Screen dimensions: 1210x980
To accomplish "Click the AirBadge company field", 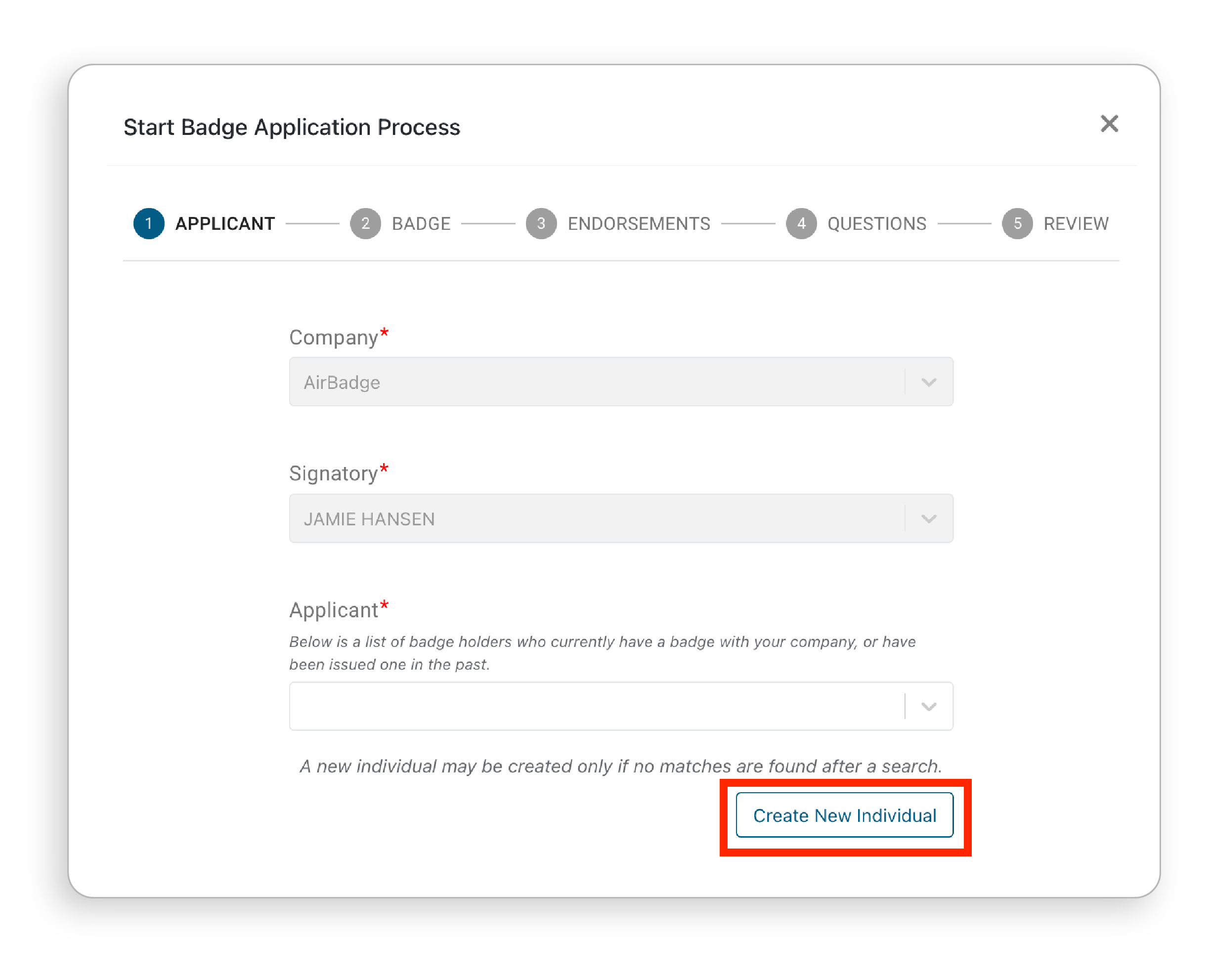I will point(620,382).
